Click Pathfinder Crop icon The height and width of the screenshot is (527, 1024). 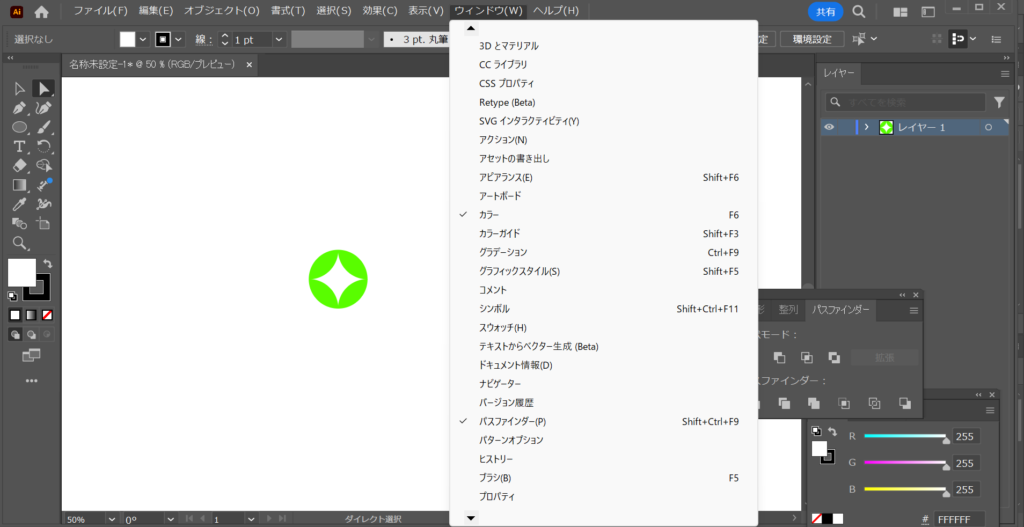pyautogui.click(x=844, y=403)
